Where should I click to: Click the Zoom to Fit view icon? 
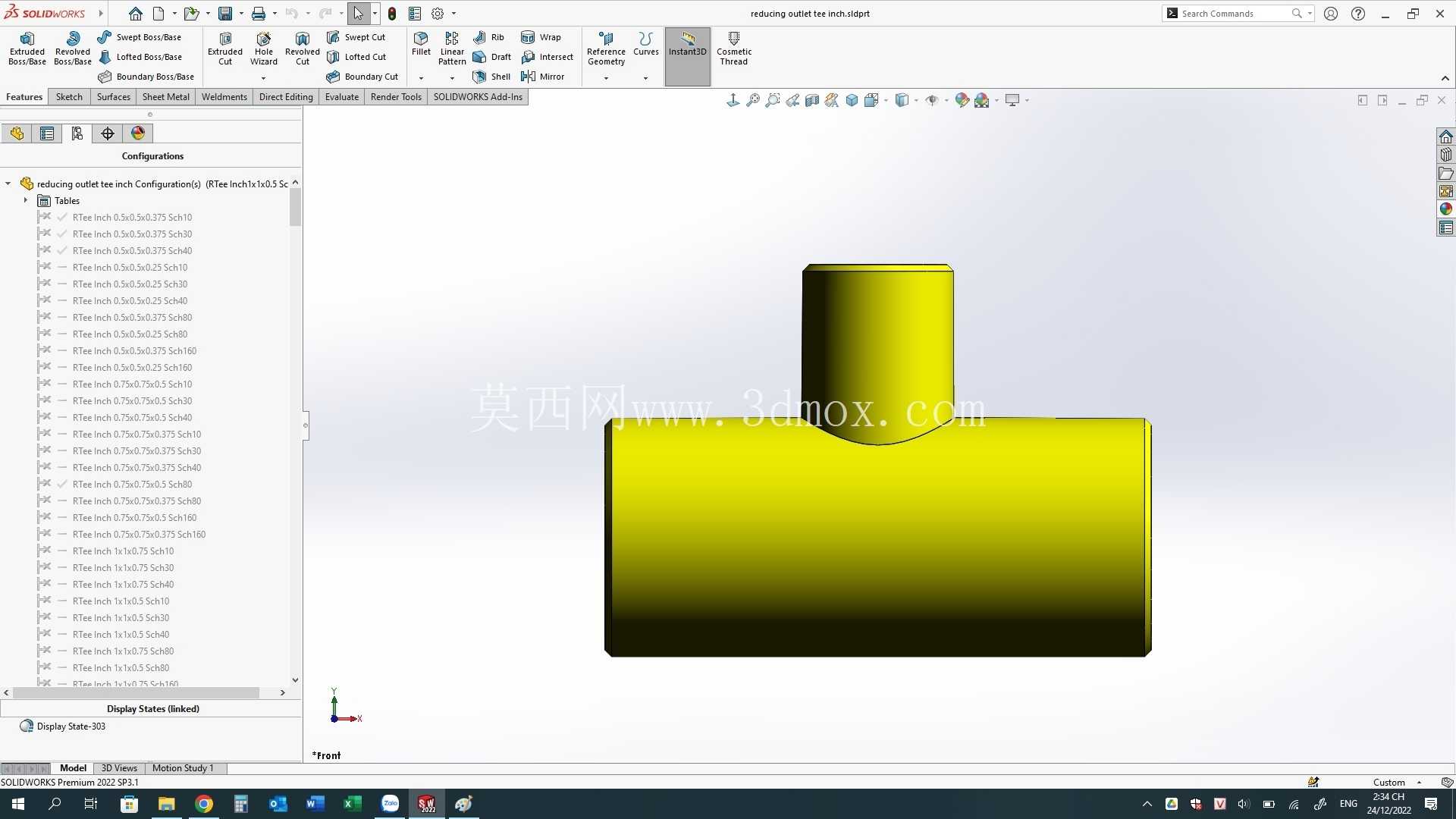pyautogui.click(x=753, y=100)
